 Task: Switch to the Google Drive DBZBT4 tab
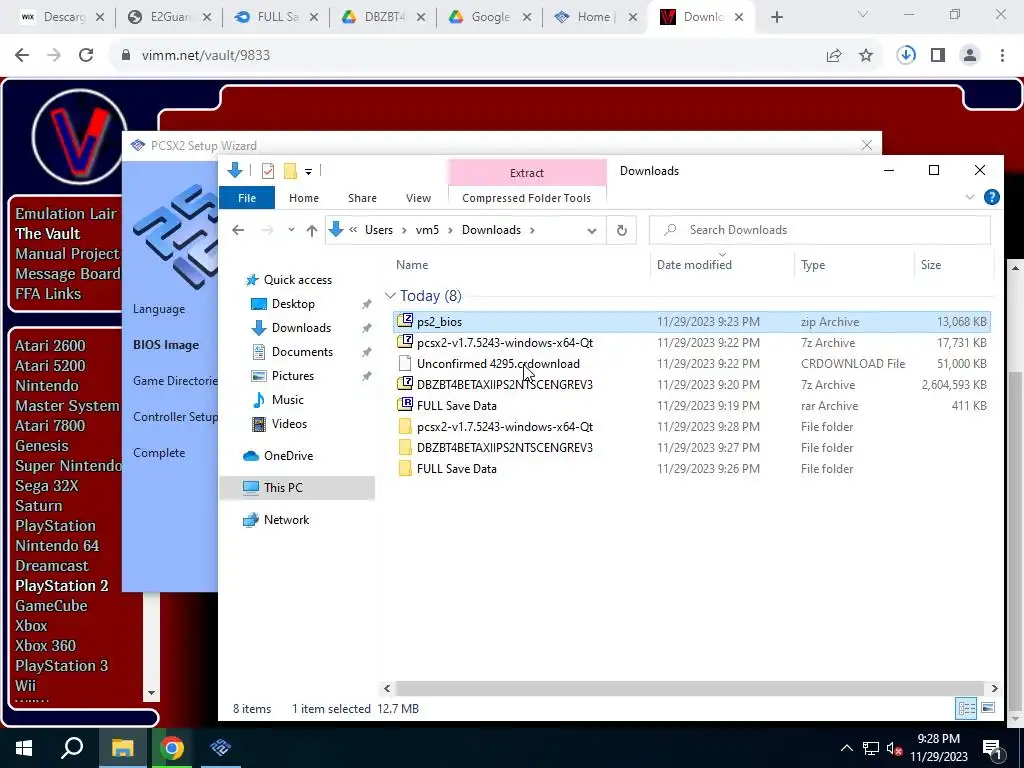pyautogui.click(x=383, y=17)
